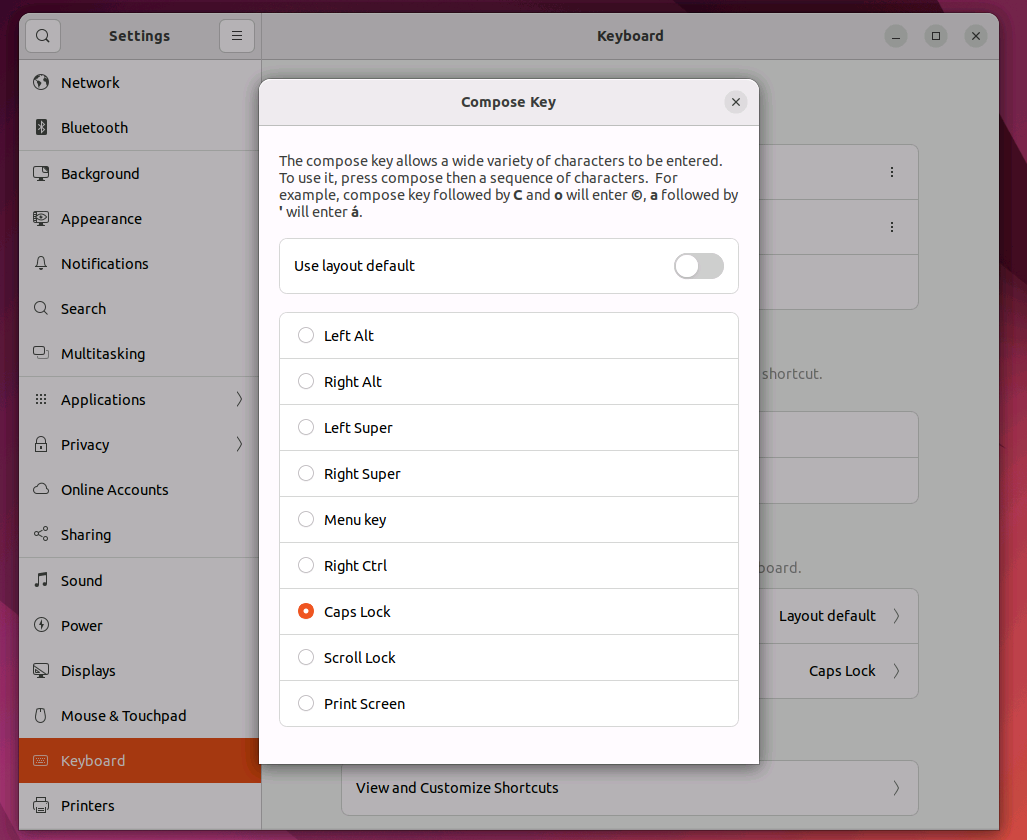This screenshot has width=1027, height=840.
Task: Click the Background monitor icon
Action: (41, 173)
